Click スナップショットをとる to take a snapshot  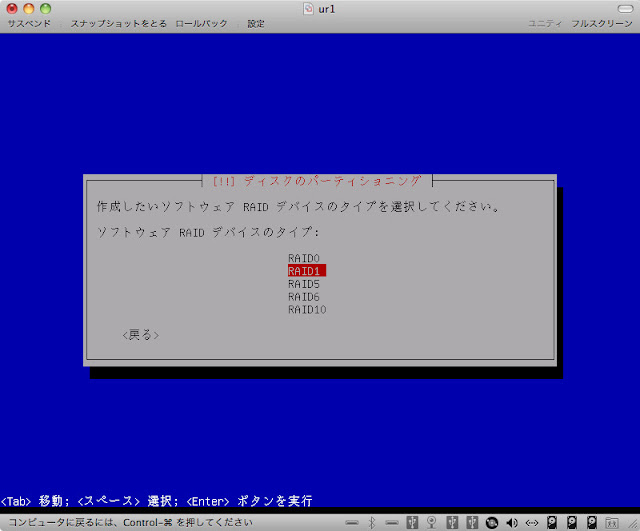coord(119,24)
